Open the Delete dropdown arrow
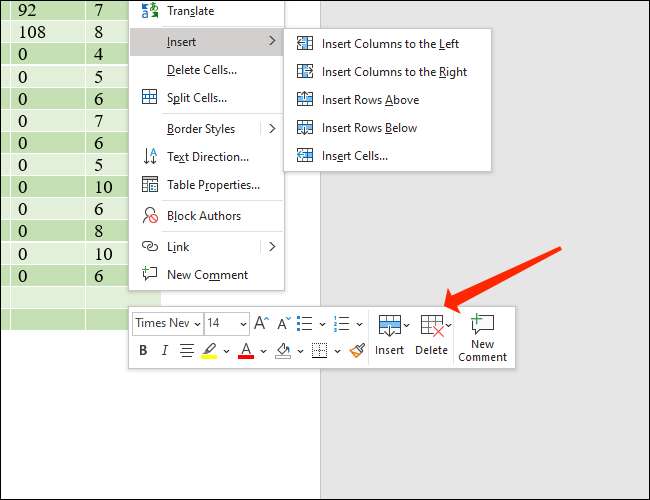Screen dimensions: 650x500 (x=449, y=325)
